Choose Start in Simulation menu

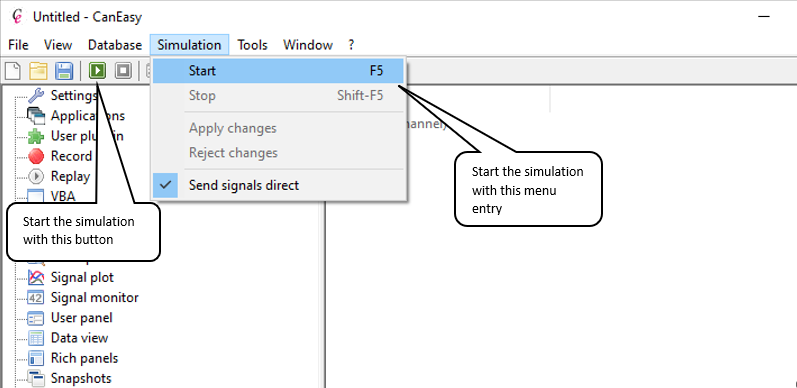pyautogui.click(x=279, y=71)
